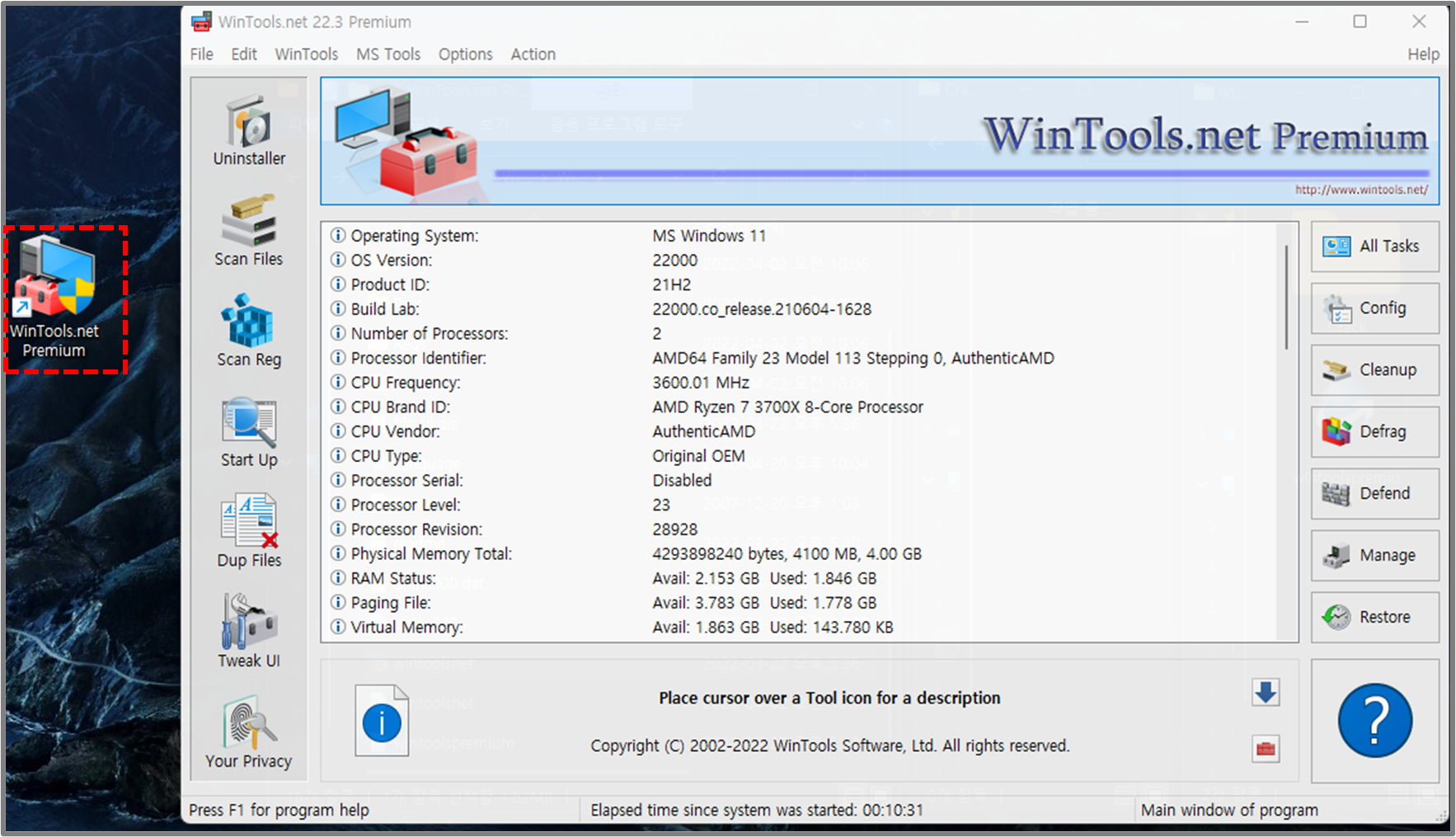
Task: Open the WinTools menu
Action: 306,54
